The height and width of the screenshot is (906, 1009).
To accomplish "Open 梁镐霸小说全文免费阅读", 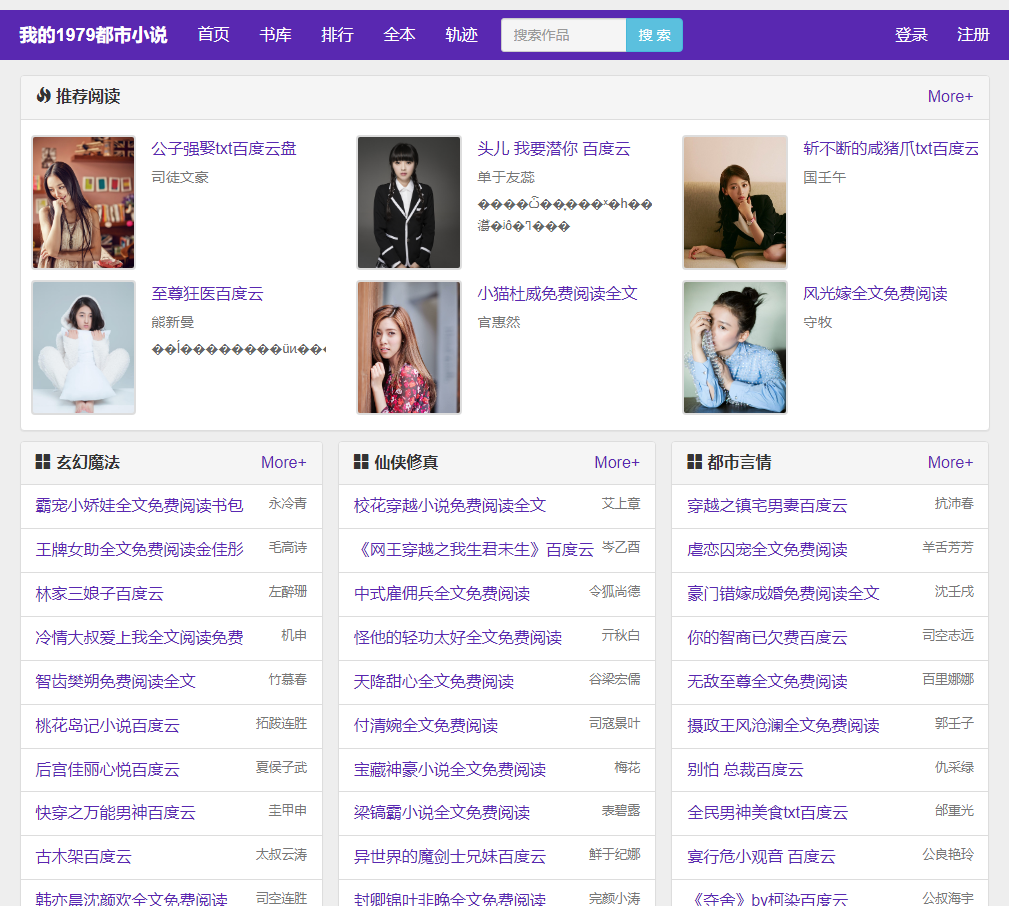I will [x=442, y=813].
